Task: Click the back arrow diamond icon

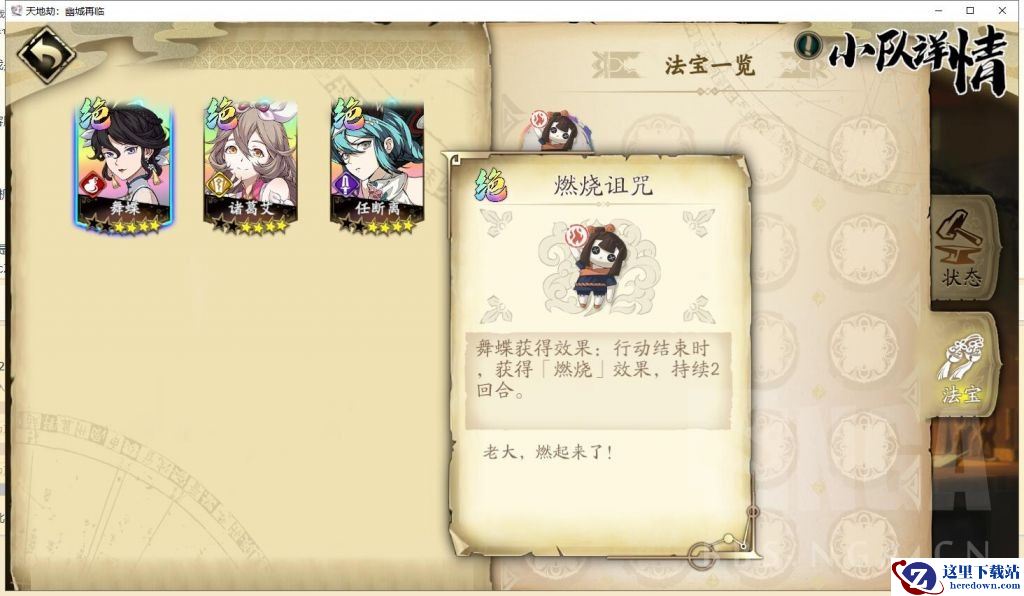Action: coord(46,55)
